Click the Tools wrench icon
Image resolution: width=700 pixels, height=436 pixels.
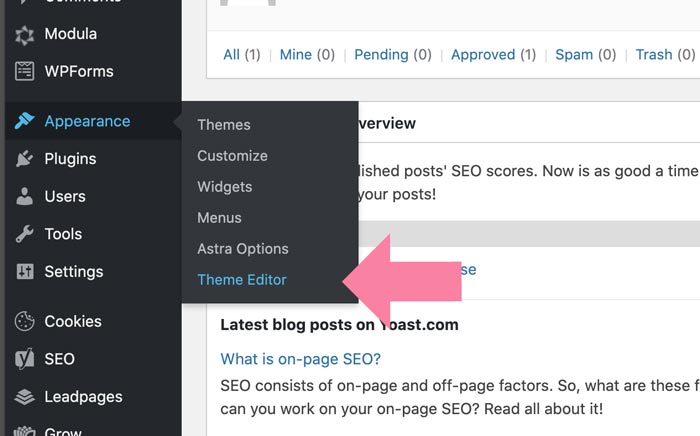click(24, 234)
